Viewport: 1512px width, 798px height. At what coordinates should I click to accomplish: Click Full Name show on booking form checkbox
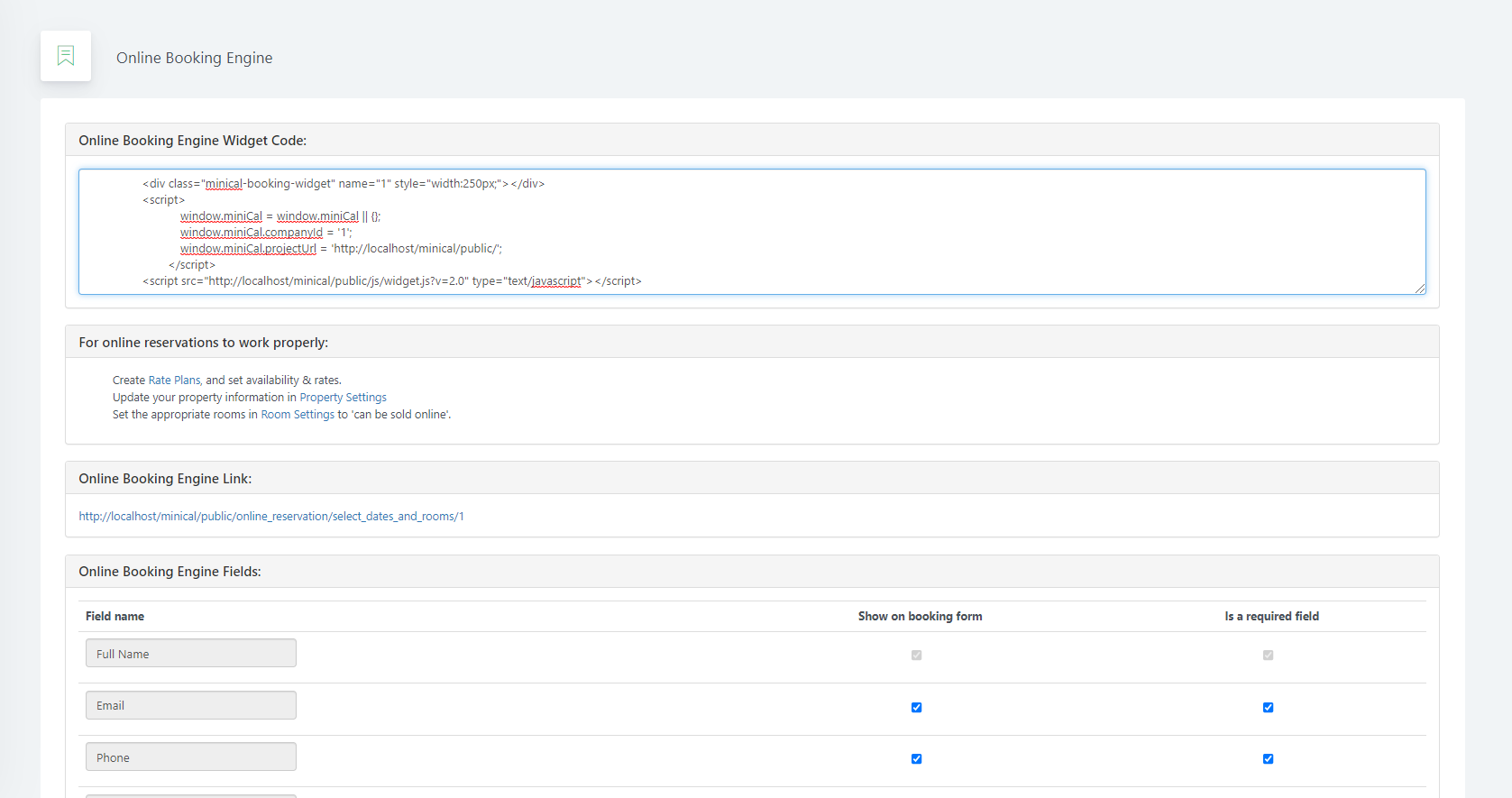[916, 656]
